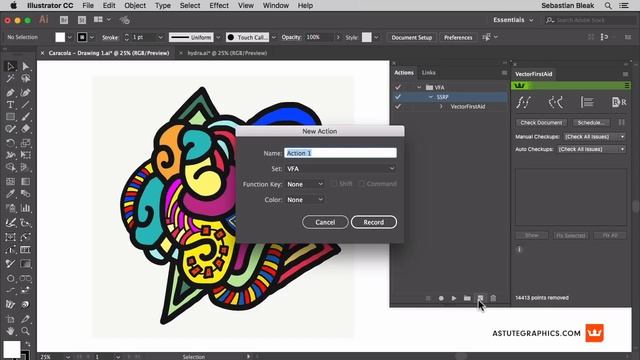The image size is (640, 360).
Task: Open the Manual Checkups dropdown
Action: tap(594, 137)
